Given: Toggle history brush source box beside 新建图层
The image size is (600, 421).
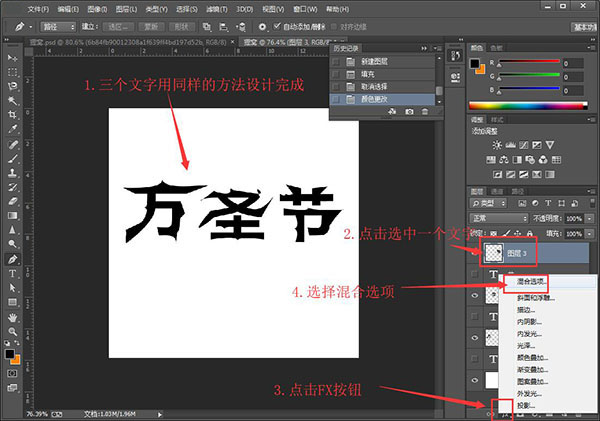Looking at the screenshot, I should [336, 62].
